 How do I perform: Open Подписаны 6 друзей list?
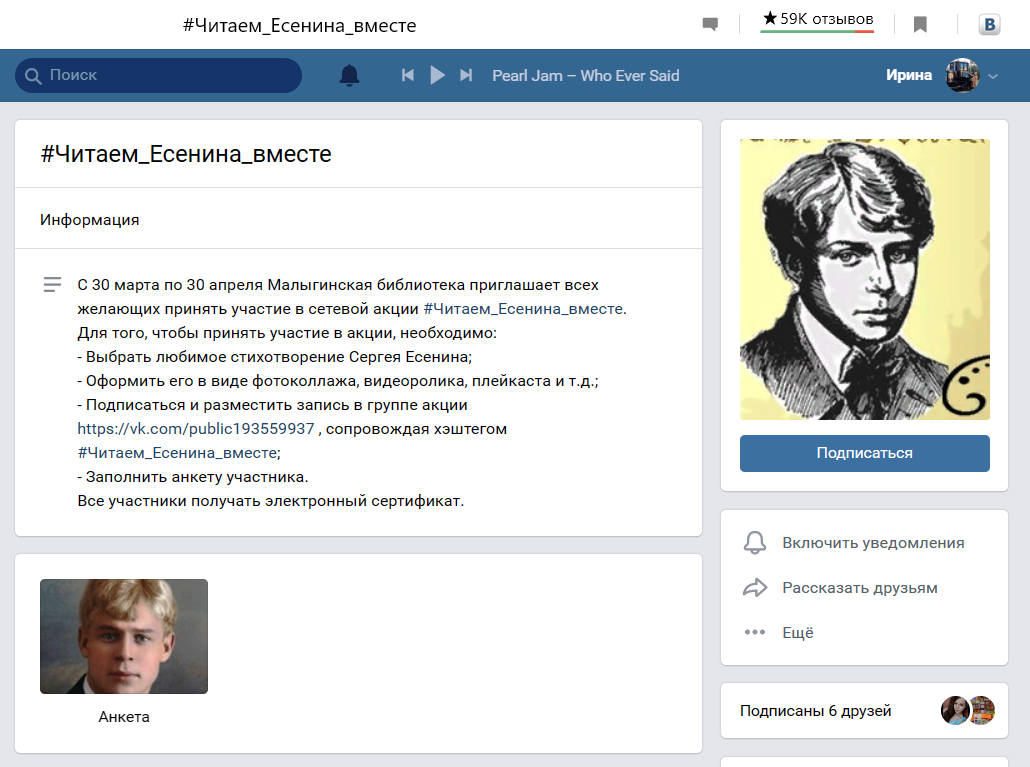(x=816, y=711)
